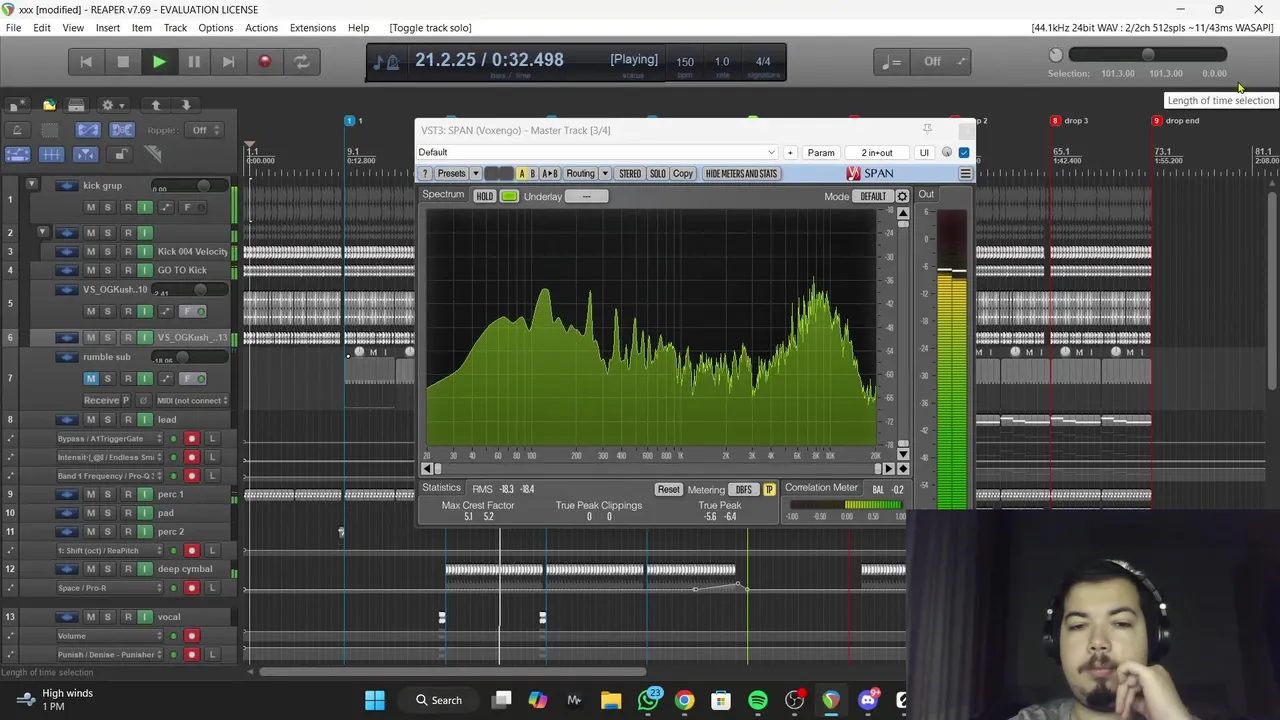Arm the transport Record button

264,62
